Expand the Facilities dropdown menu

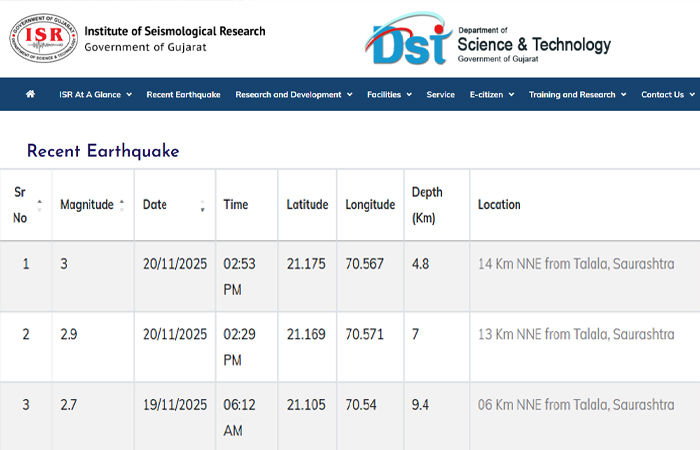(x=389, y=95)
